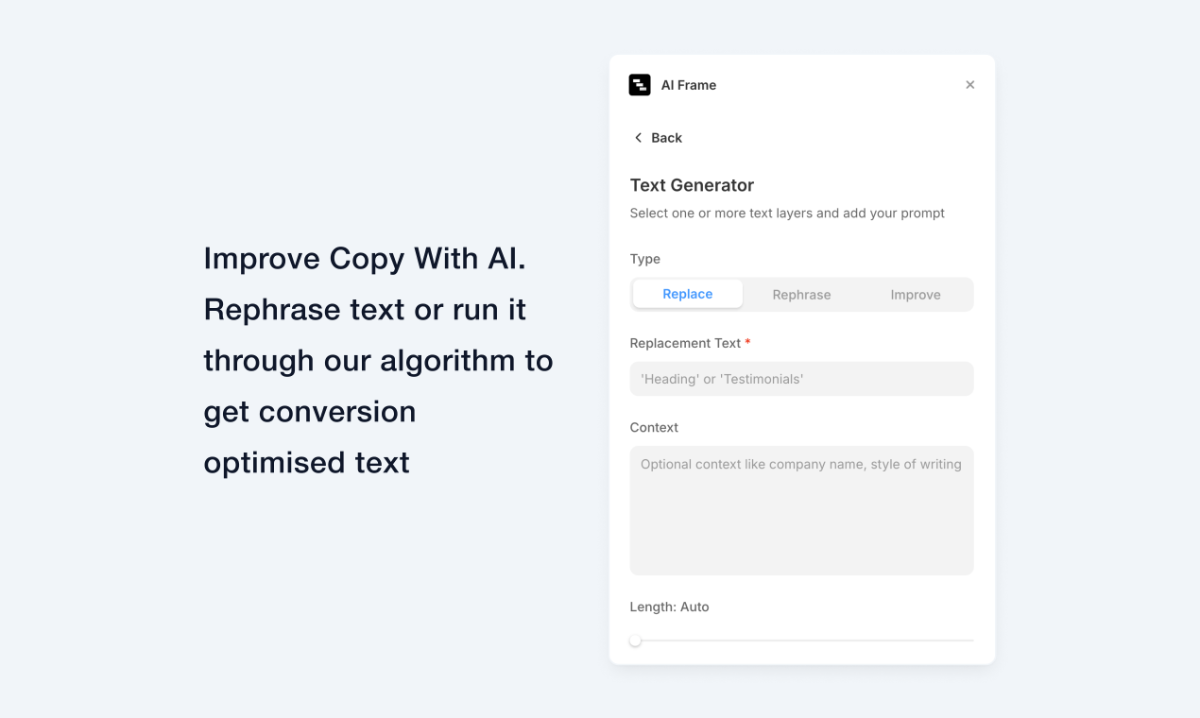Click the Length slider handle
The width and height of the screenshot is (1200, 718).
(636, 640)
